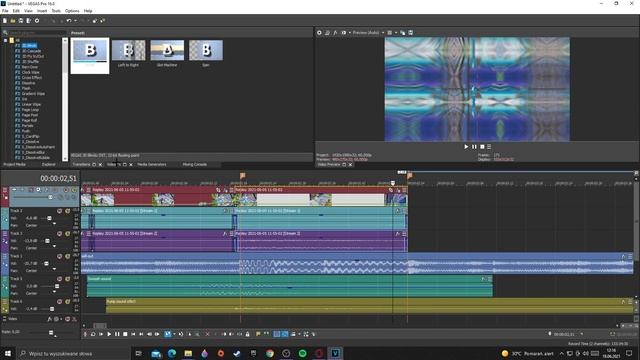Click Stop in the timeline transport bar

pos(125,334)
